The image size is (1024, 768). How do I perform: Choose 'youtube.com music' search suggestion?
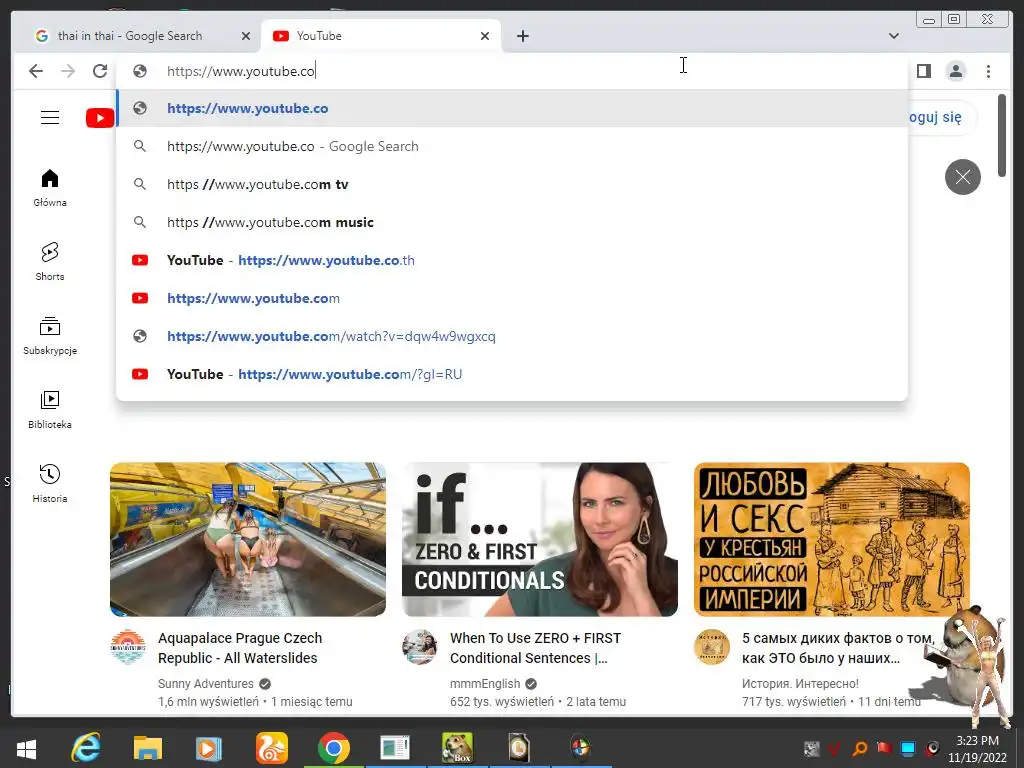coord(512,222)
